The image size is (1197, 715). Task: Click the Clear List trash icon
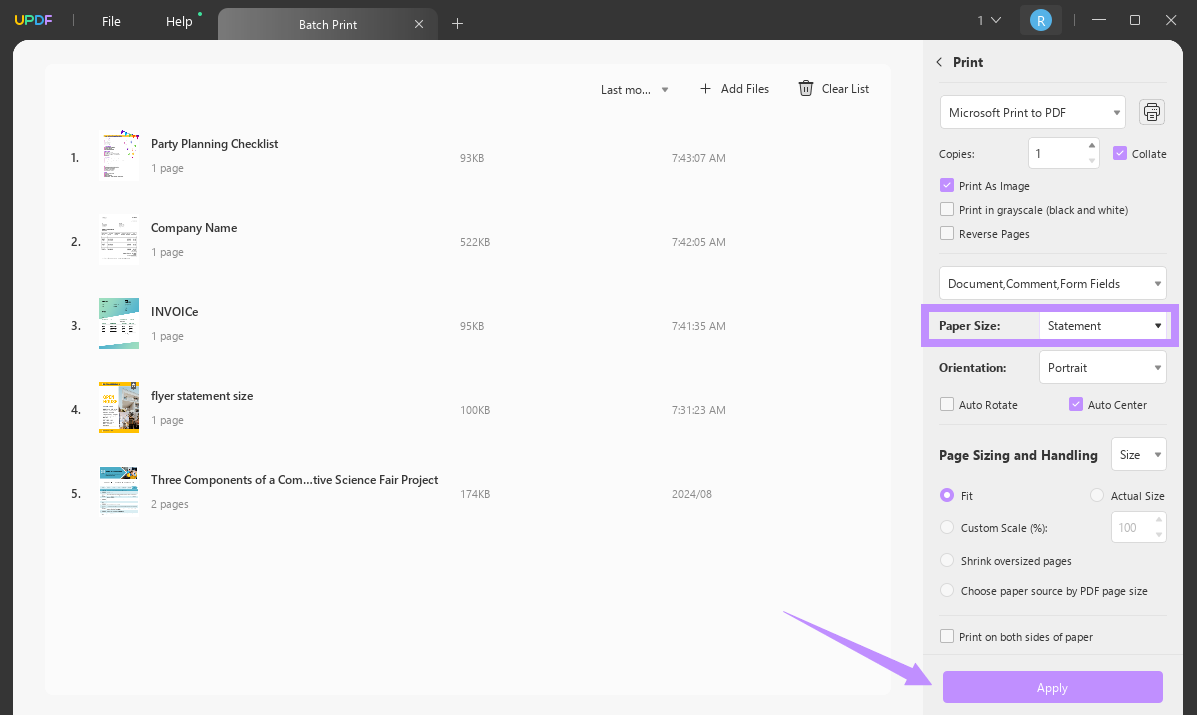[805, 89]
